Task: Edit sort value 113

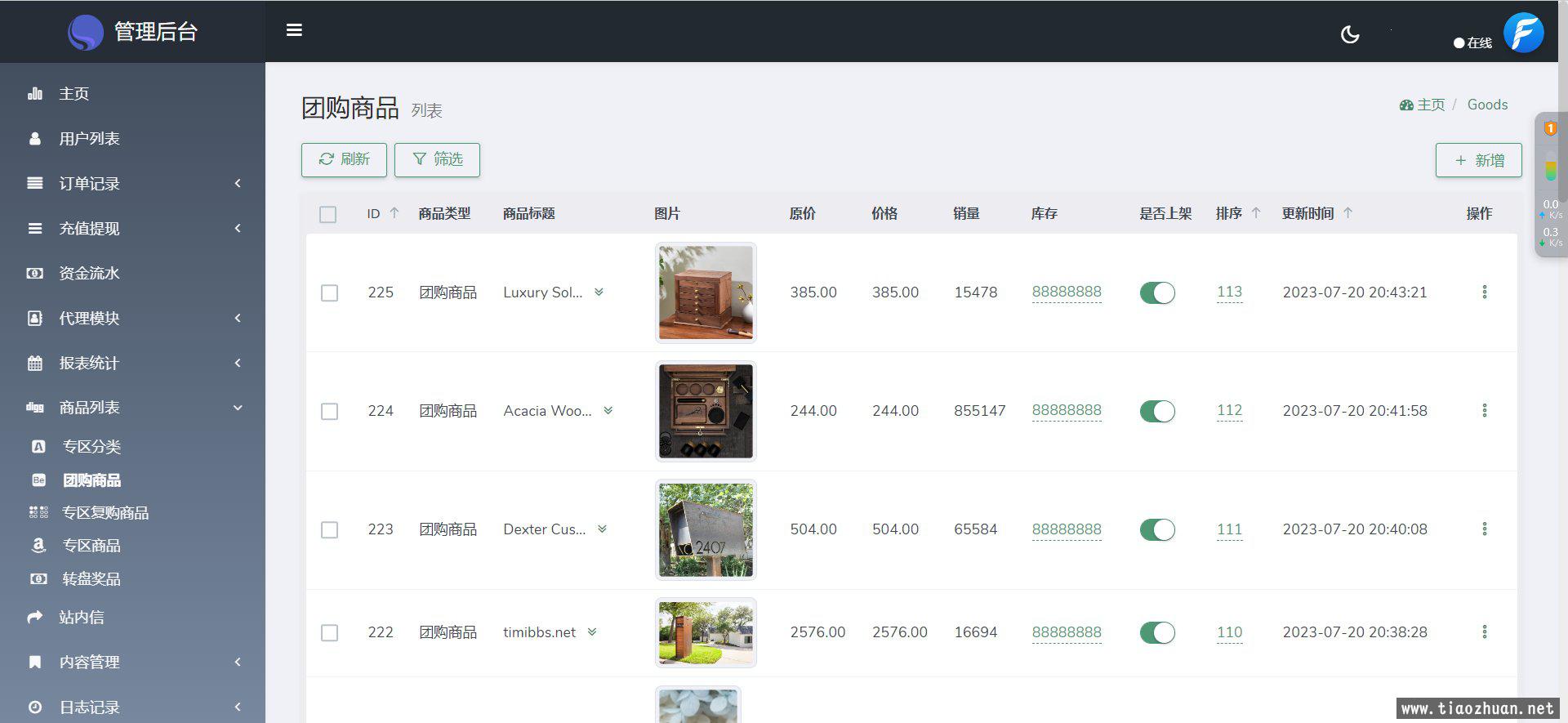Action: point(1229,292)
